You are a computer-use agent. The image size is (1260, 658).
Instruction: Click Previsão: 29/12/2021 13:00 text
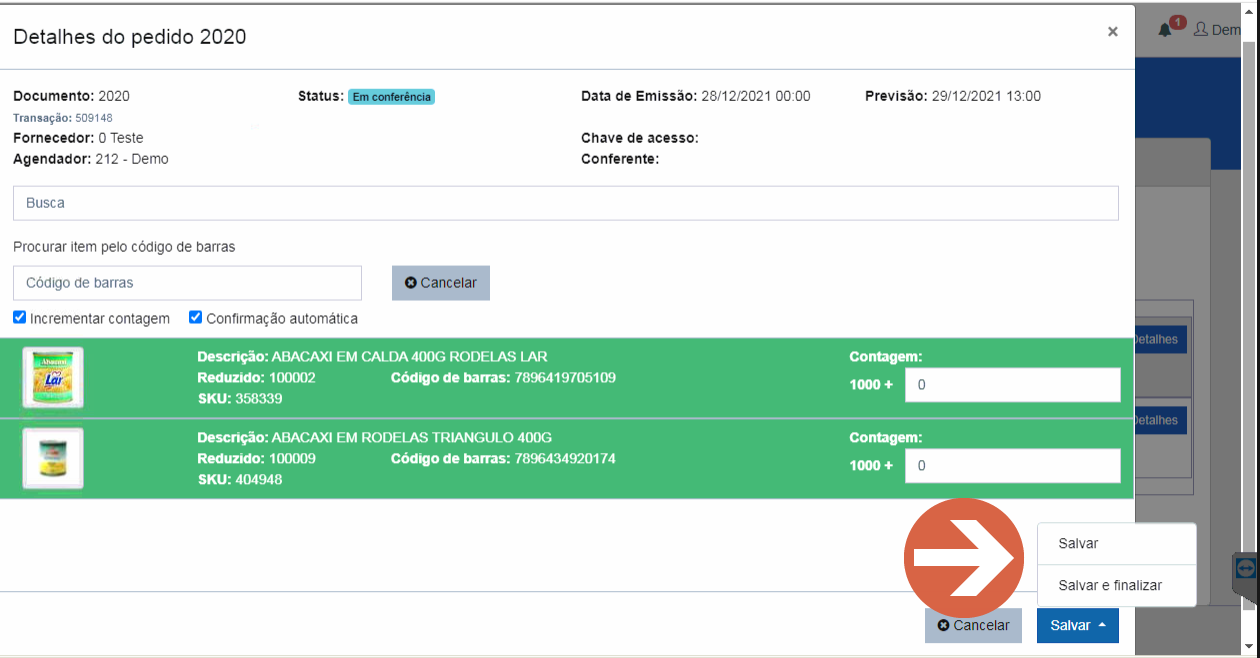[x=953, y=97]
